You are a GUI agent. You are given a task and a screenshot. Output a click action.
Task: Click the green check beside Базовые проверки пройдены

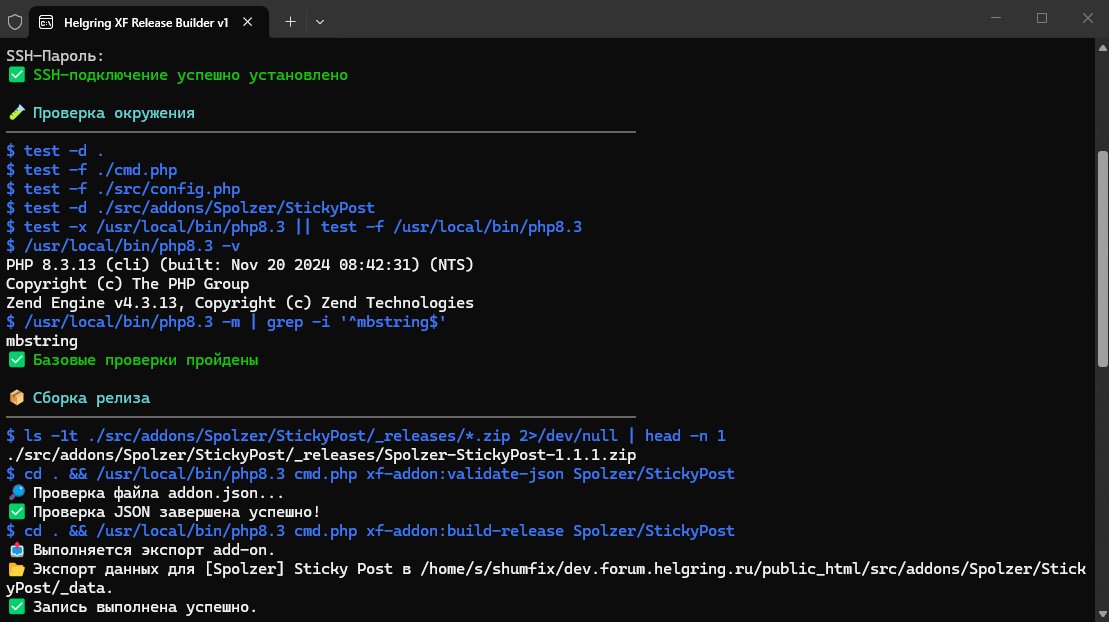[x=16, y=359]
